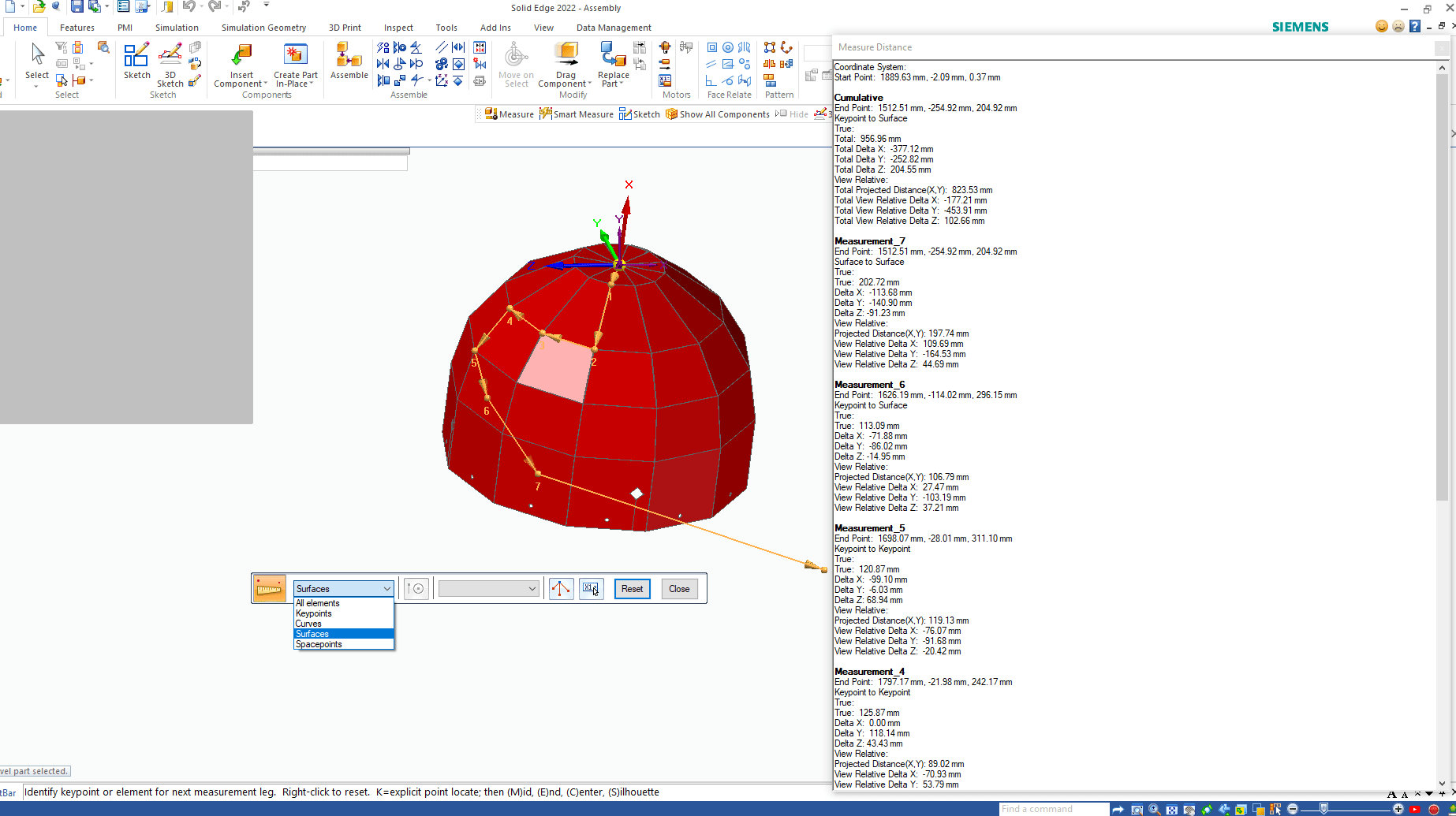Click the red Record button in status bar
1456x816 pixels.
(1434, 810)
